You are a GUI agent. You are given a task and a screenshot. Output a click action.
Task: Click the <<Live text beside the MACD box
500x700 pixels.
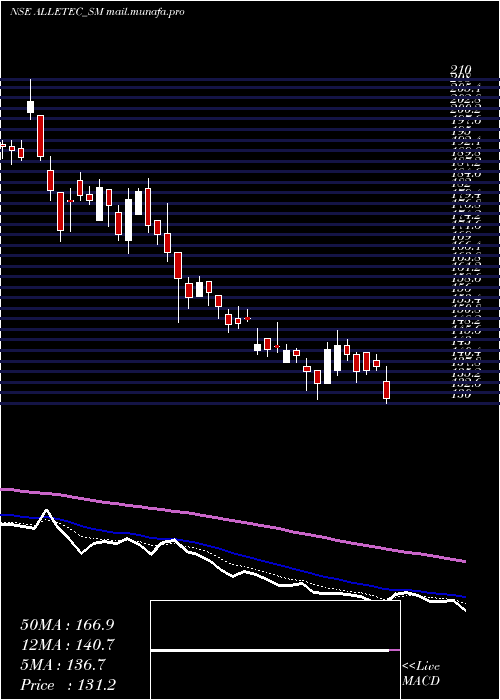[421, 667]
